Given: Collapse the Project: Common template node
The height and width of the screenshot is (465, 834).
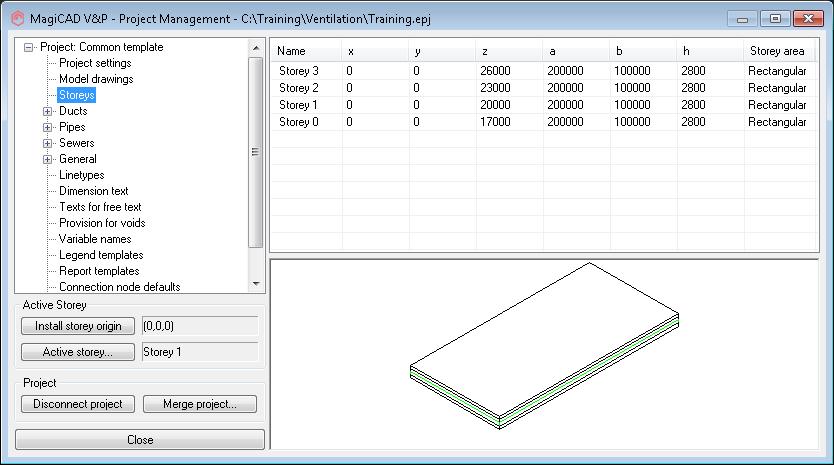Looking at the screenshot, I should 29,47.
